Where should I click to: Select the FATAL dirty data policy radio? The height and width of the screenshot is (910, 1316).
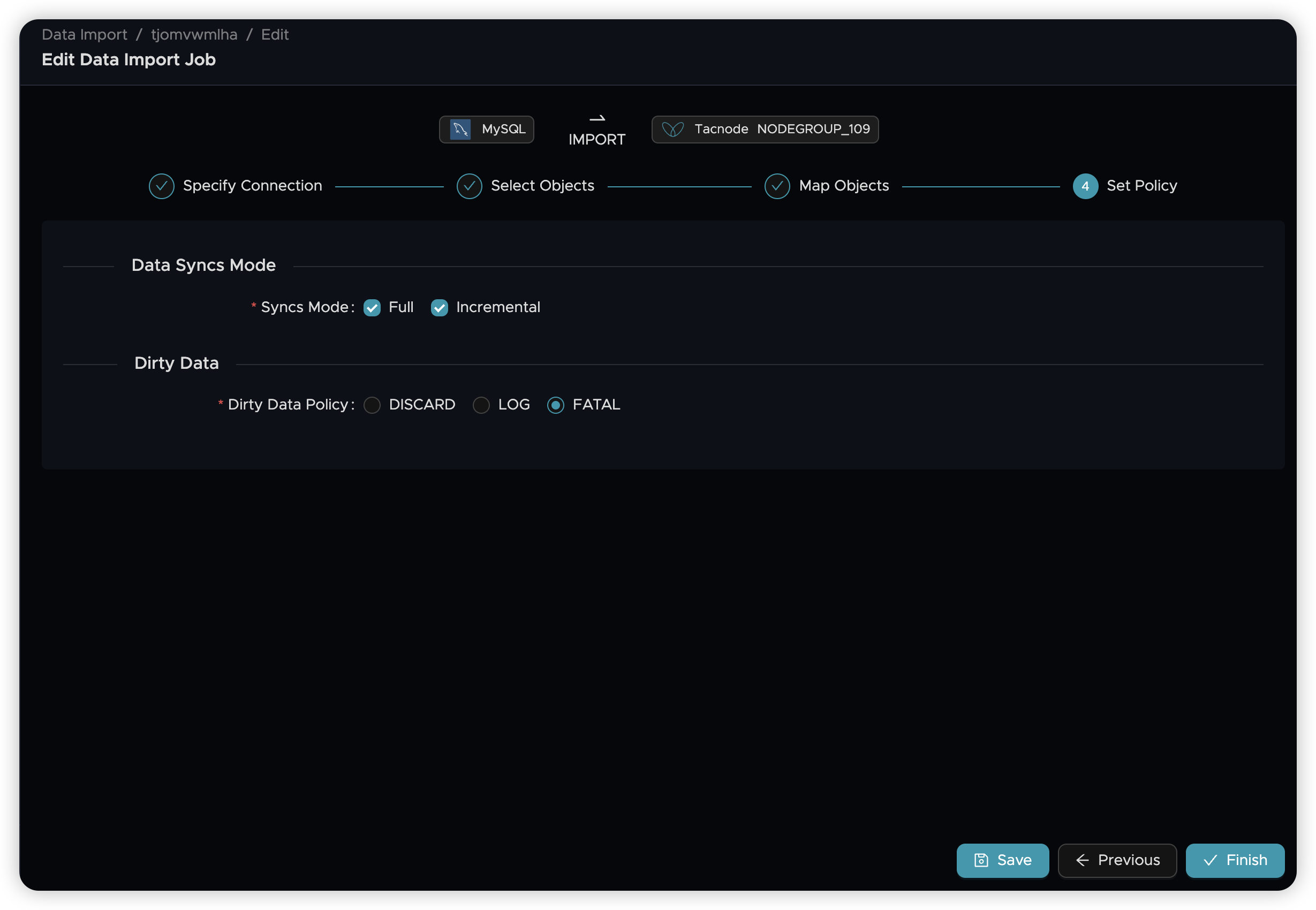[555, 405]
